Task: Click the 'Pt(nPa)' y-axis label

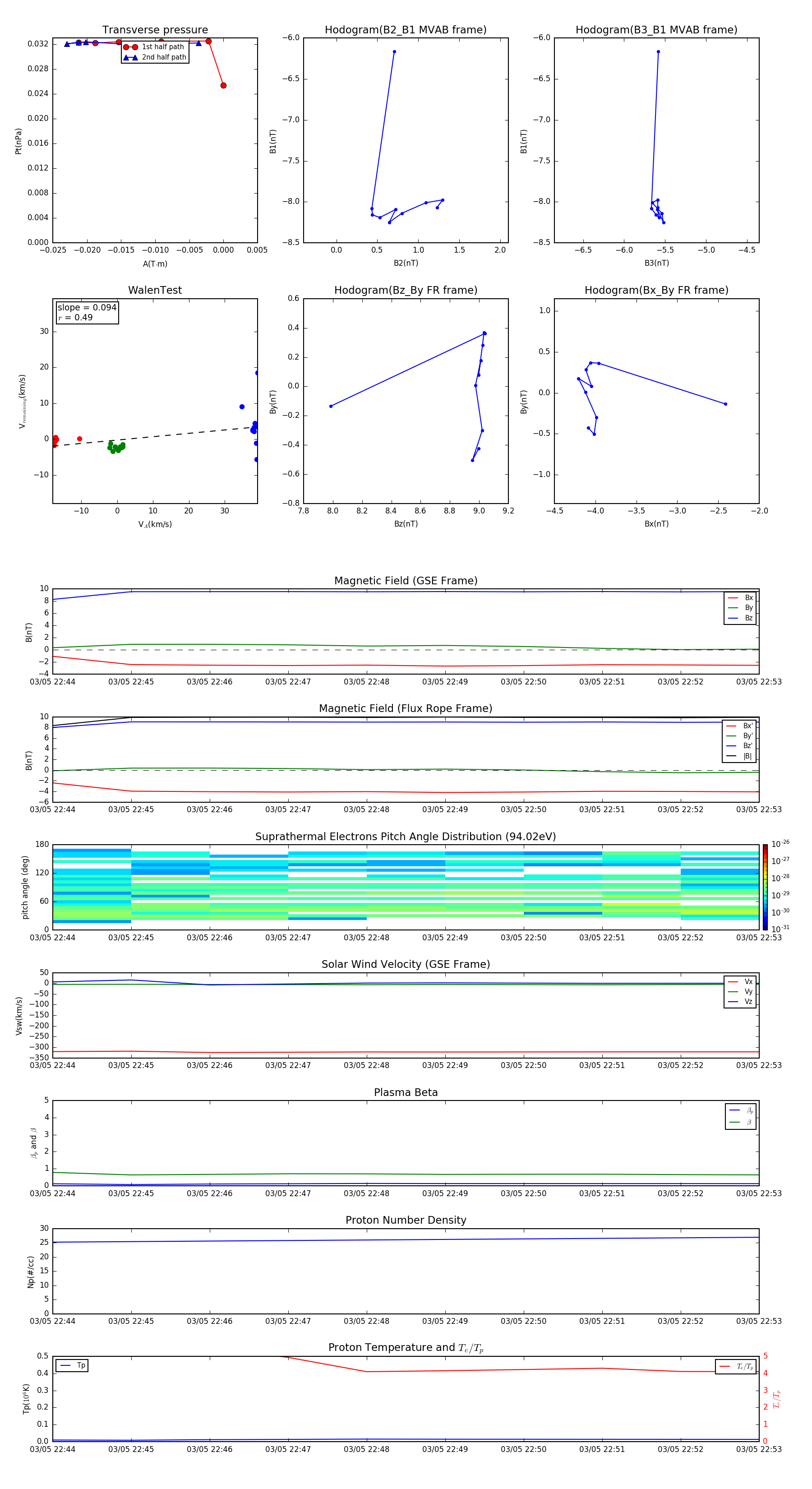Action: [18, 140]
